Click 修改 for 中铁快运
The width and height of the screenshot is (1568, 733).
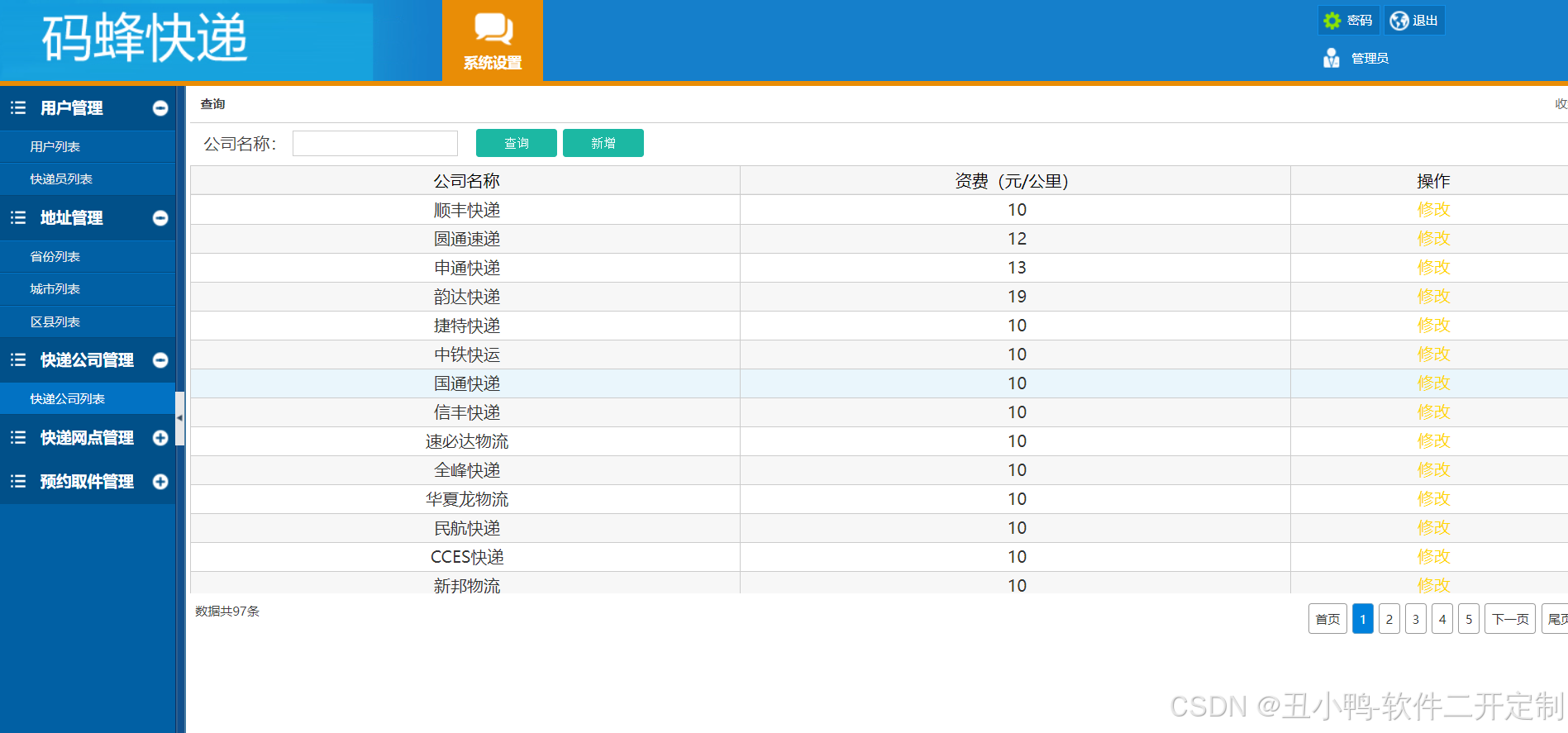(1434, 355)
